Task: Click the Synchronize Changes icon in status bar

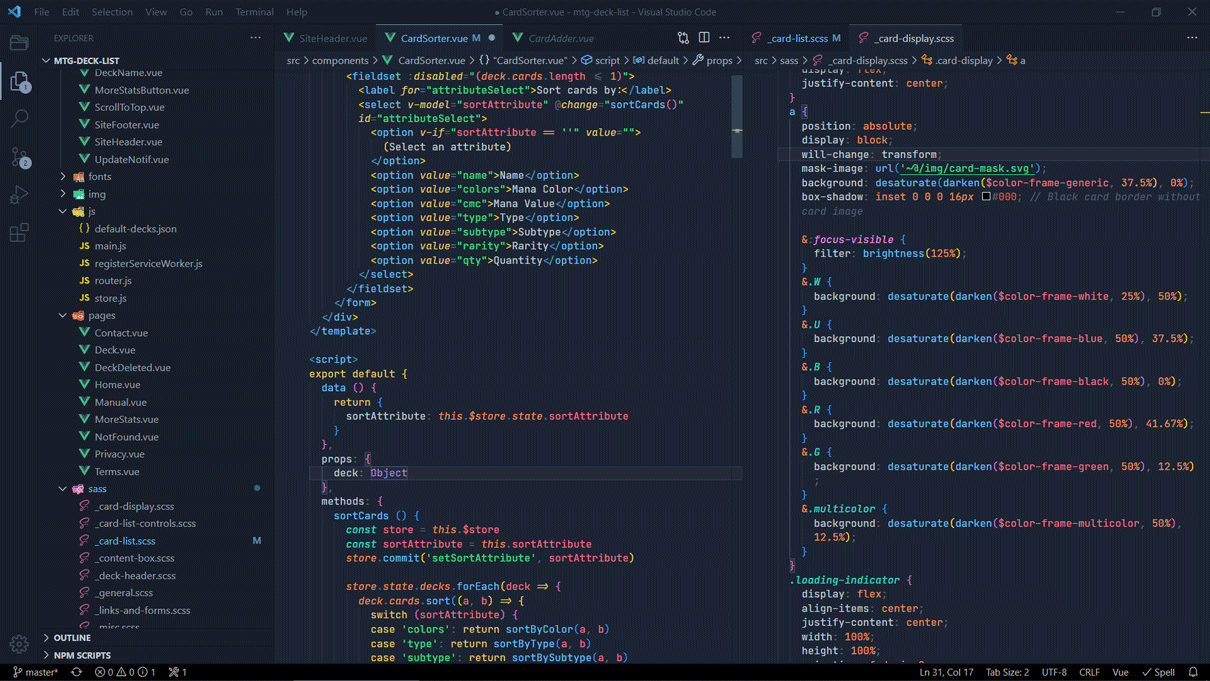Action: point(76,672)
